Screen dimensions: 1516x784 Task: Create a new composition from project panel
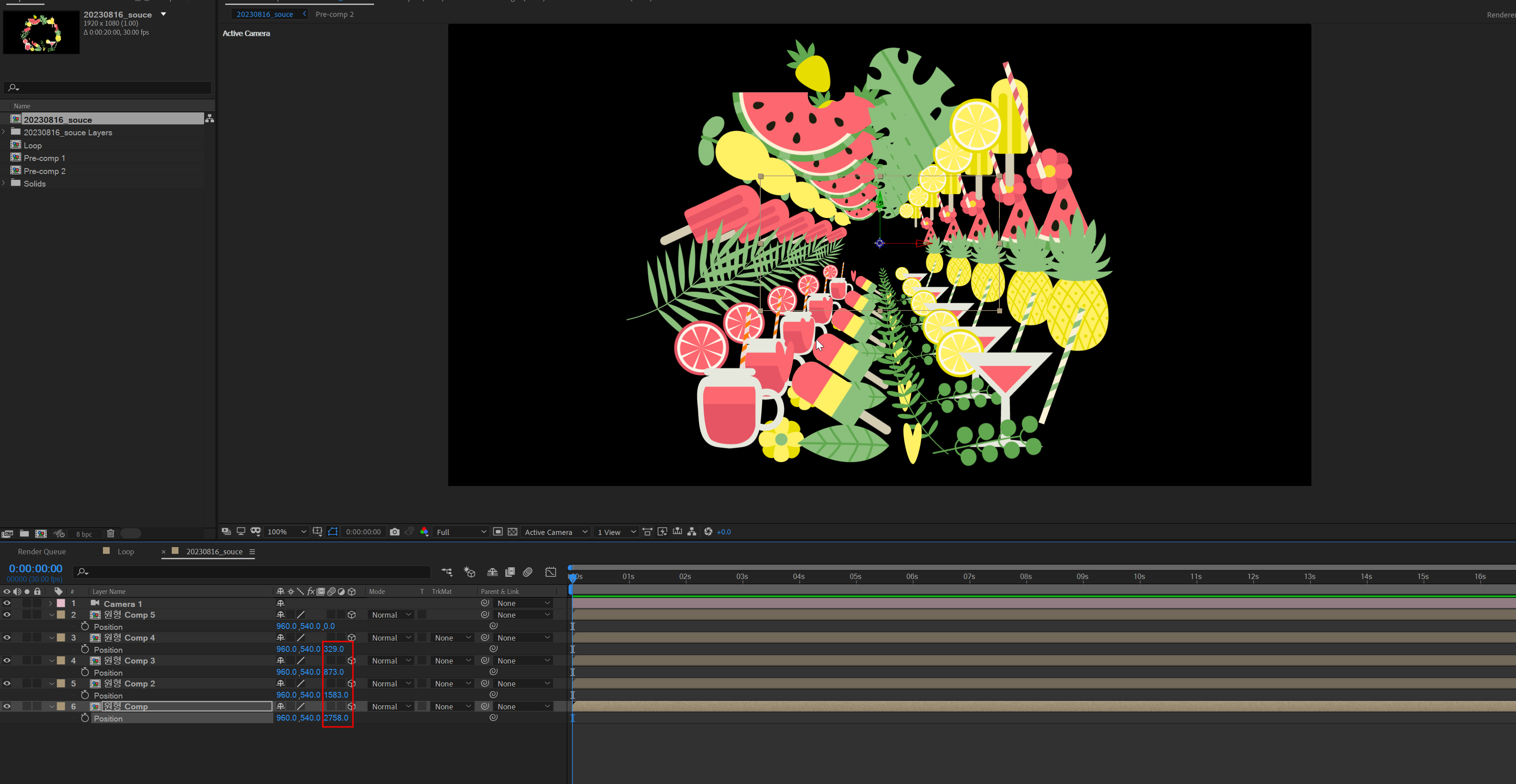[x=41, y=534]
